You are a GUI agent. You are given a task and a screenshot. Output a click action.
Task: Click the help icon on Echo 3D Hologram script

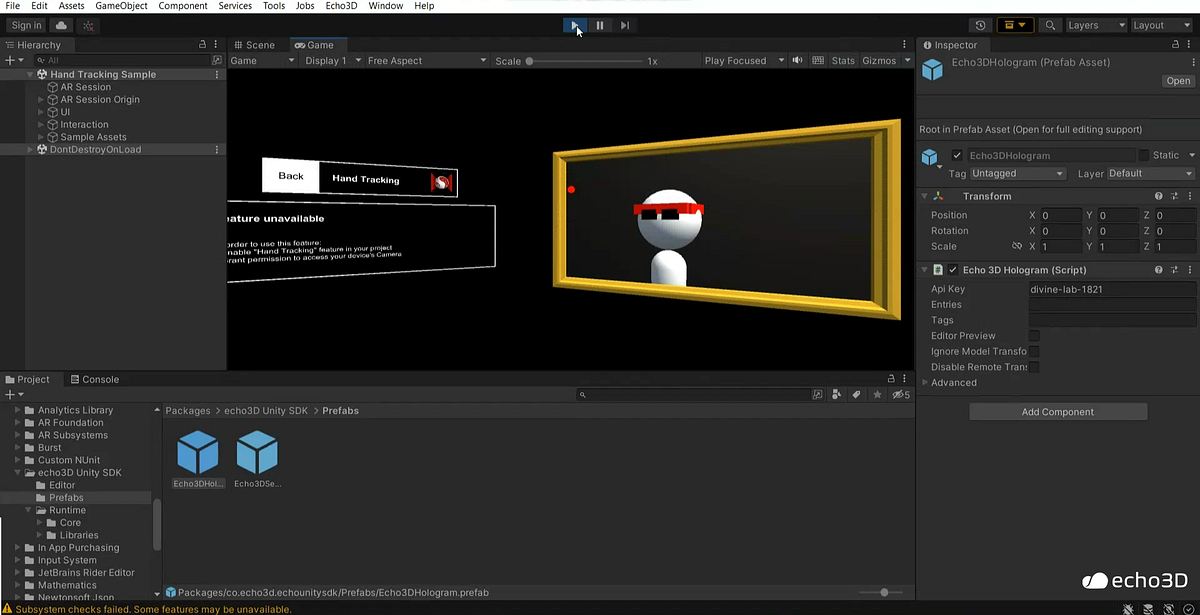click(x=1158, y=269)
